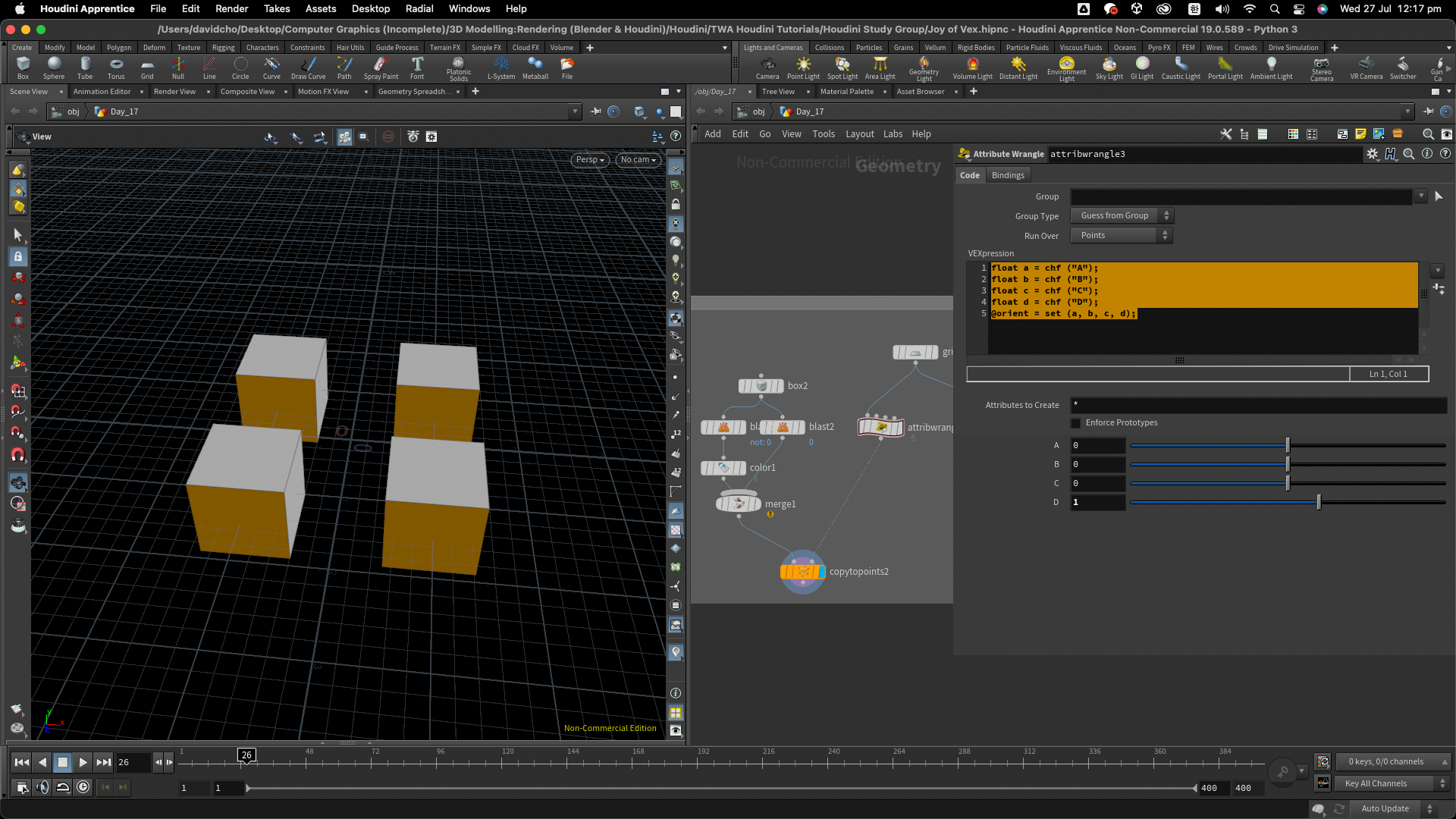Select the Font shelf tool
The width and height of the screenshot is (1456, 819).
pyautogui.click(x=417, y=67)
